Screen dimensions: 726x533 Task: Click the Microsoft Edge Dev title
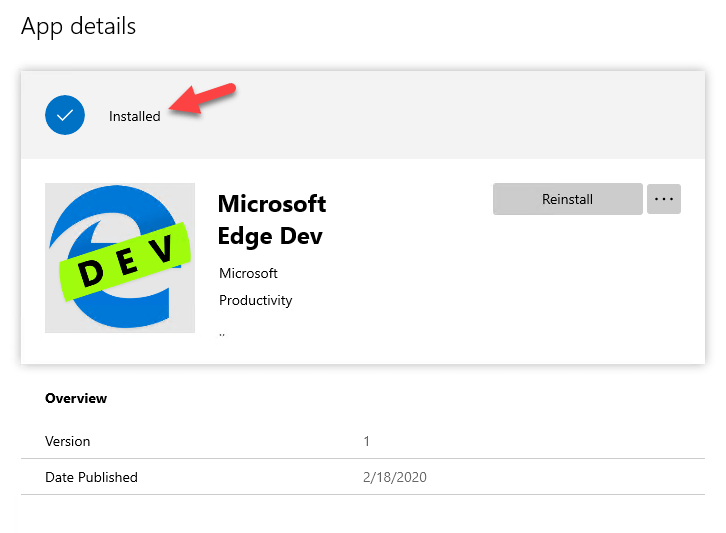point(272,220)
